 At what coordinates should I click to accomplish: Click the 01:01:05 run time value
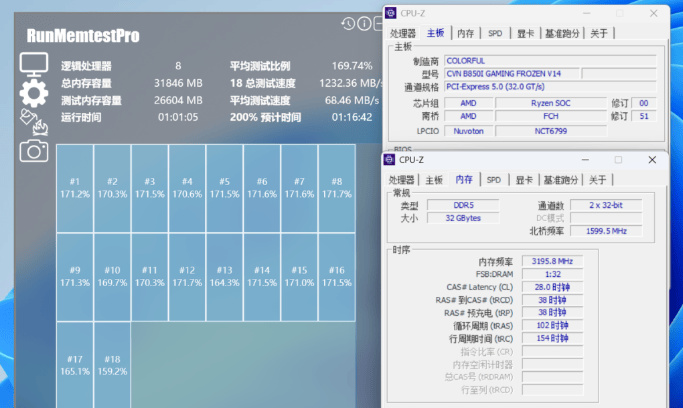pyautogui.click(x=178, y=117)
